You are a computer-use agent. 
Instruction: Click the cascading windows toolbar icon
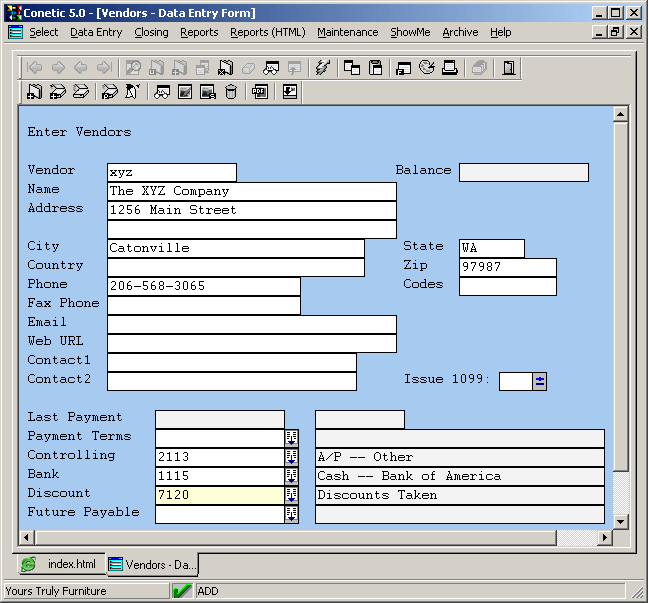[x=352, y=68]
